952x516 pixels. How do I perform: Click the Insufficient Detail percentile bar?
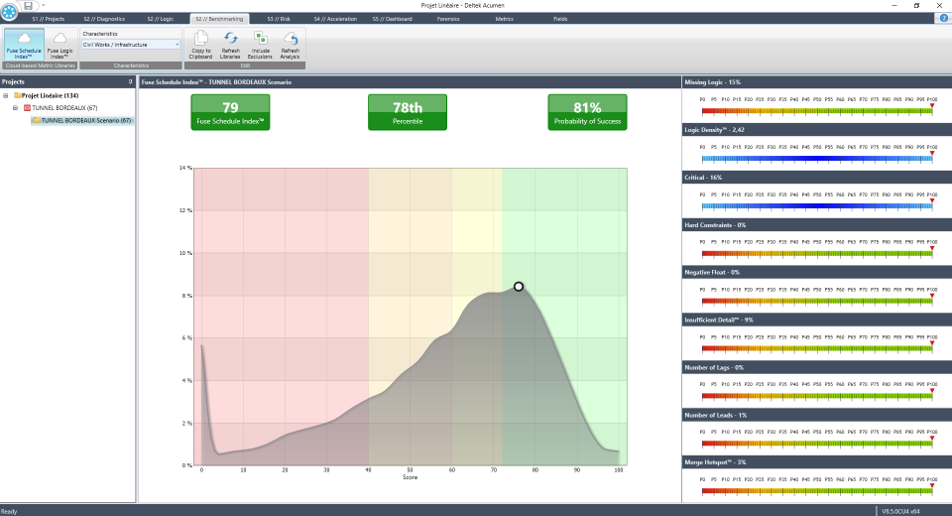[x=817, y=349]
